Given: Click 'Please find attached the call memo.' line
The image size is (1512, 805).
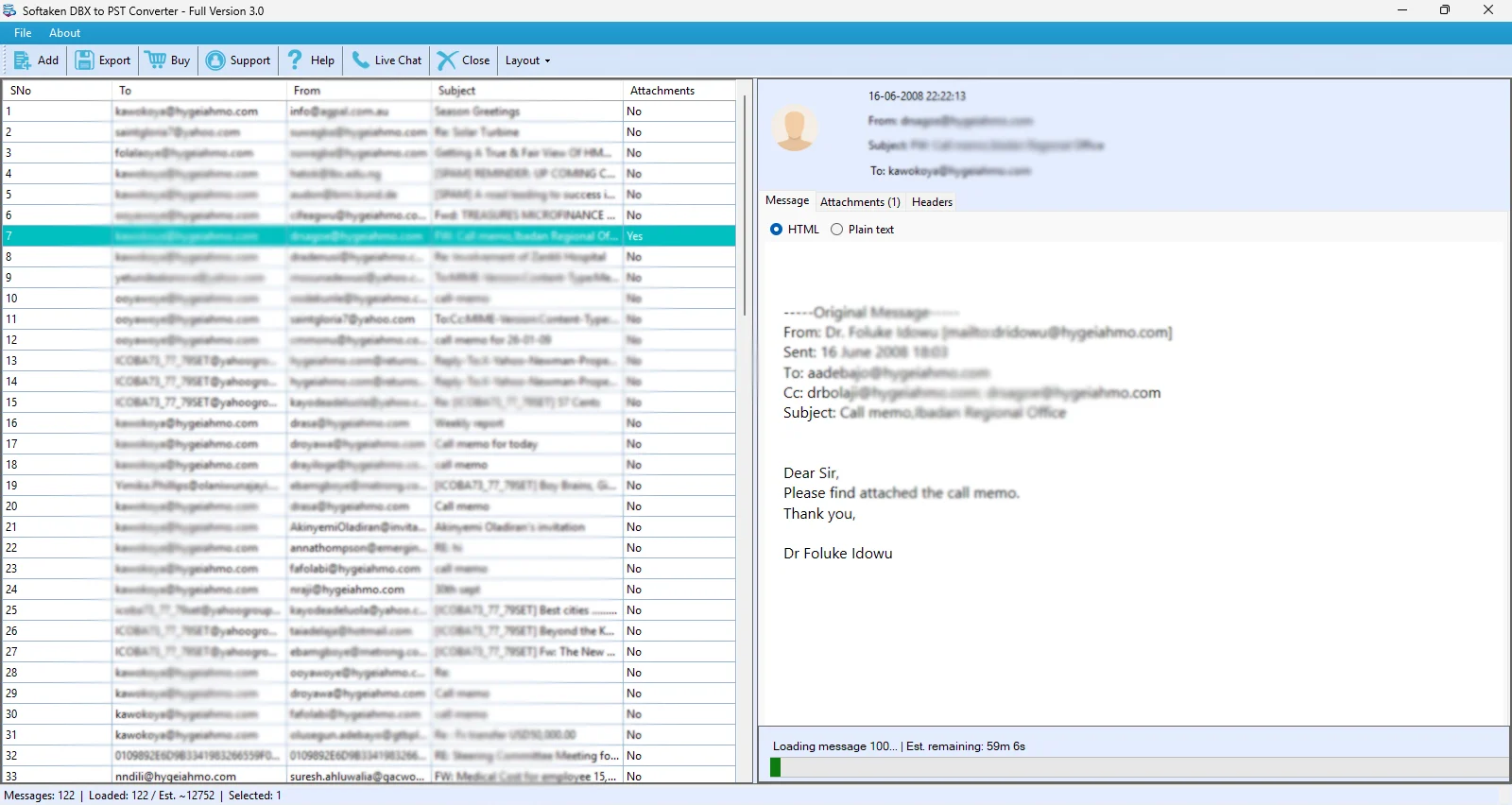Looking at the screenshot, I should click(x=902, y=493).
